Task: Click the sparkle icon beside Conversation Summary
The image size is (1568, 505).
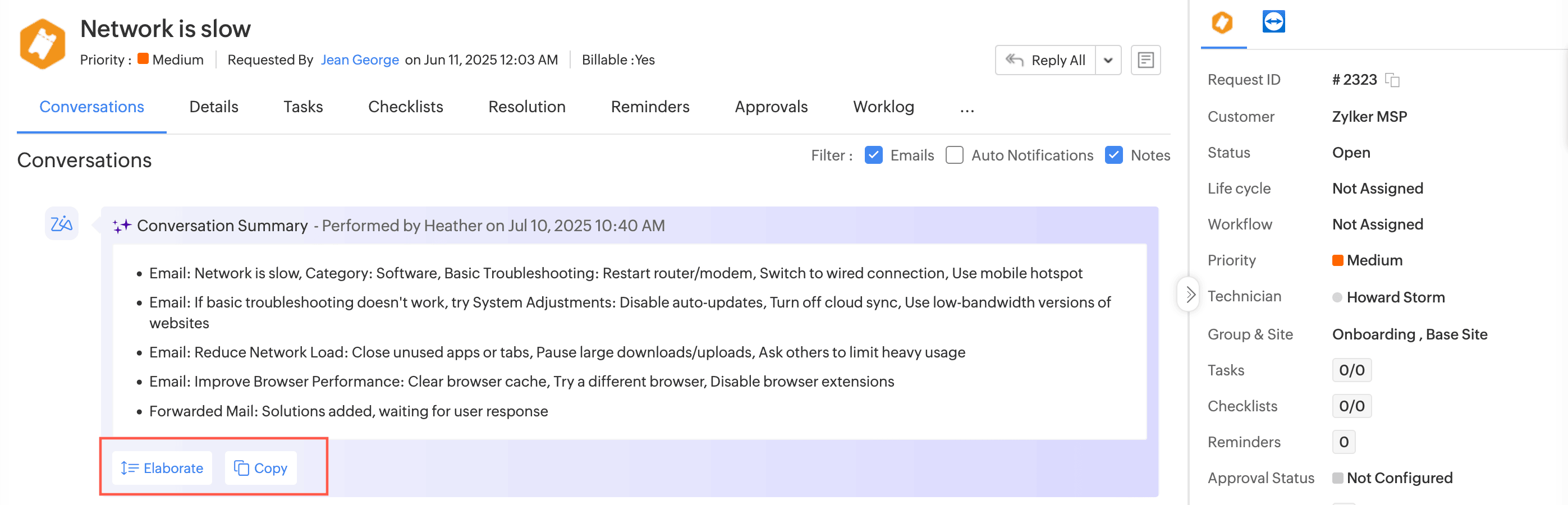Action: pos(122,226)
